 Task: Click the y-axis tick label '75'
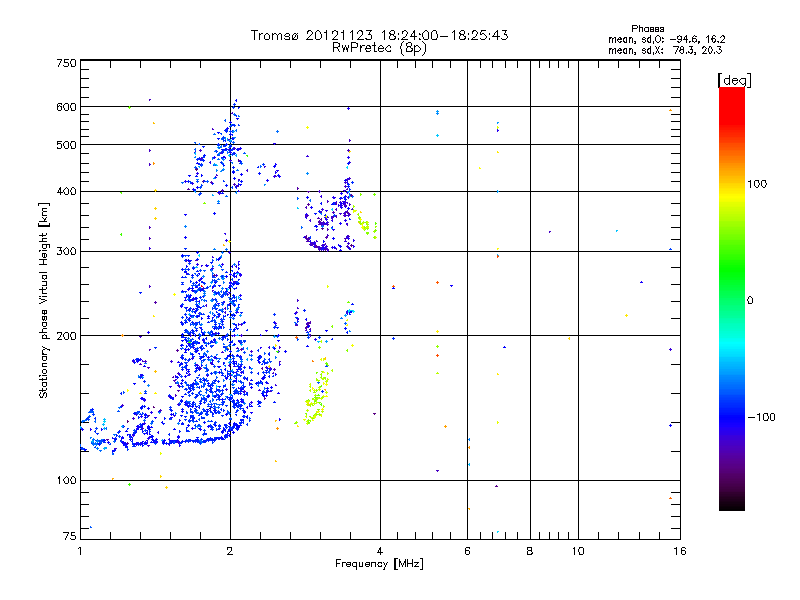click(70, 536)
